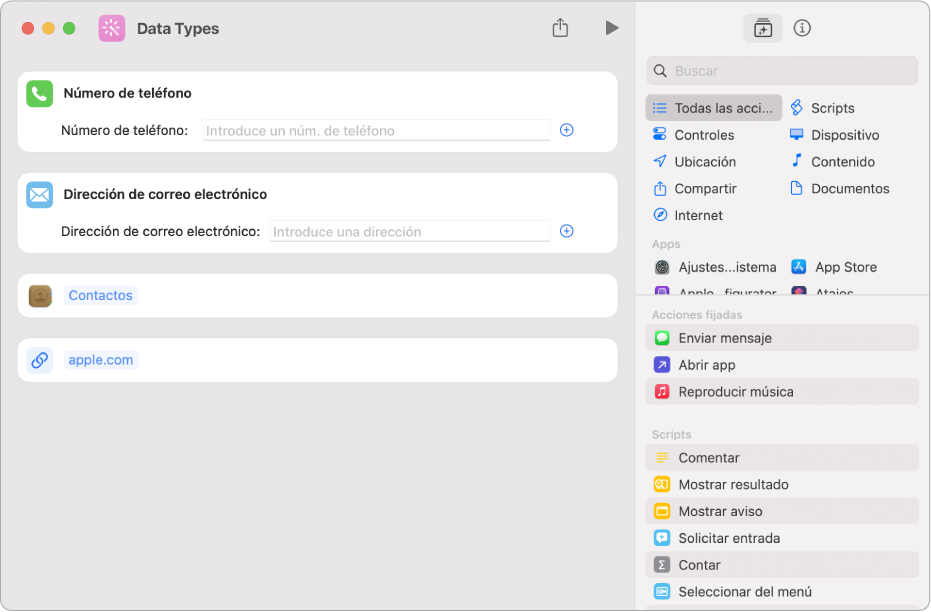Image resolution: width=931 pixels, height=612 pixels.
Task: Click the blue mail envelope action icon
Action: (40, 194)
